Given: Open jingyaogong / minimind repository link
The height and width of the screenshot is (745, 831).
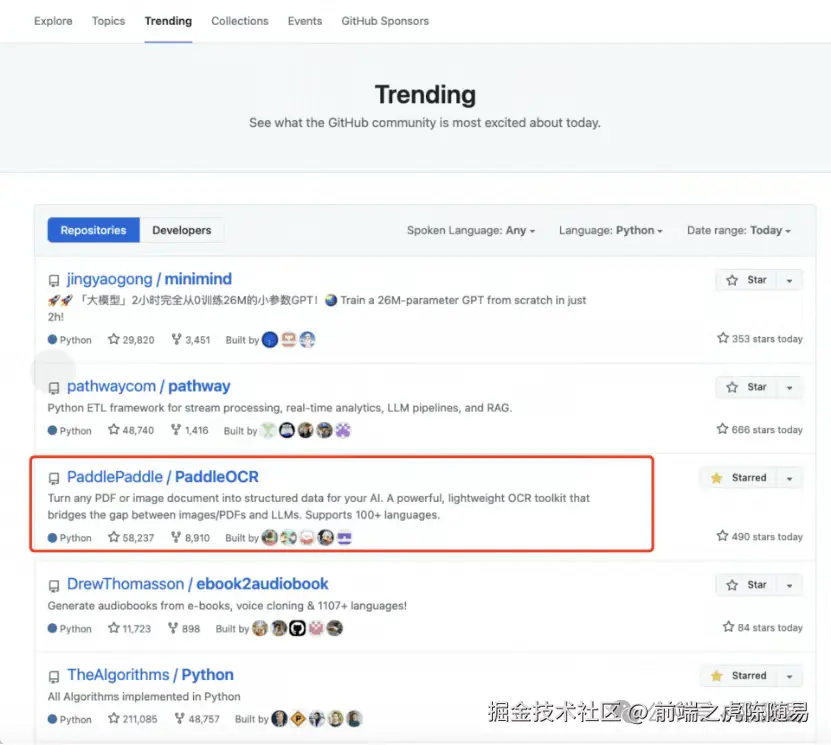Looking at the screenshot, I should click(149, 279).
